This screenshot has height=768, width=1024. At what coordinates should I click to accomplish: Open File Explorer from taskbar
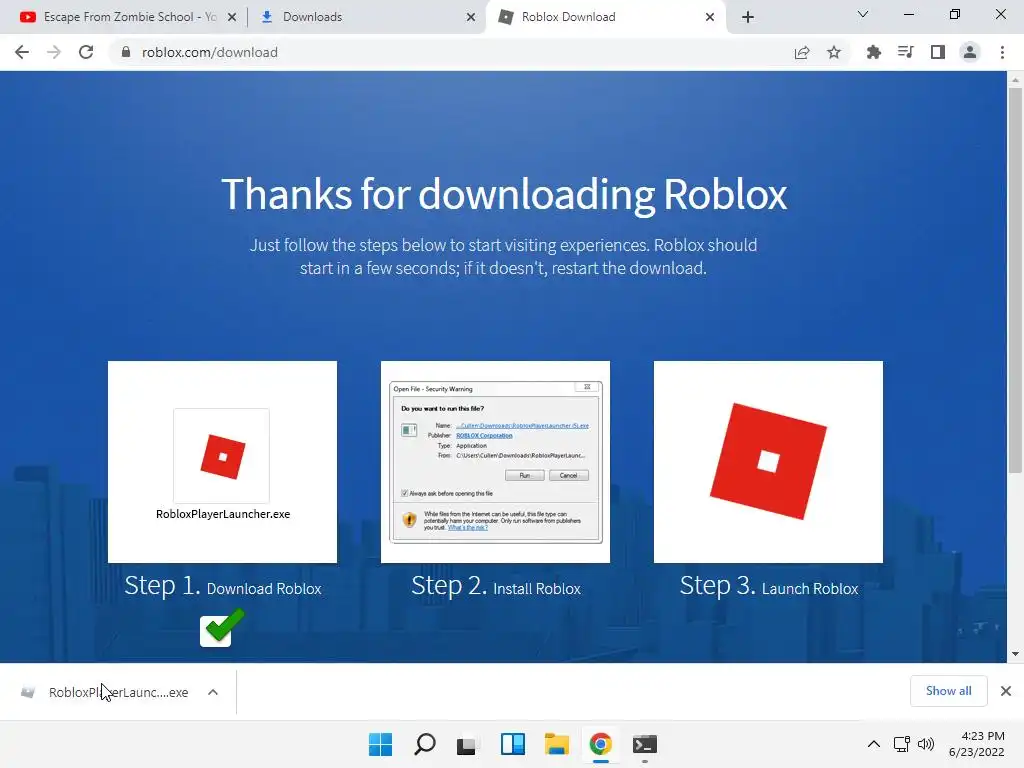(x=556, y=744)
